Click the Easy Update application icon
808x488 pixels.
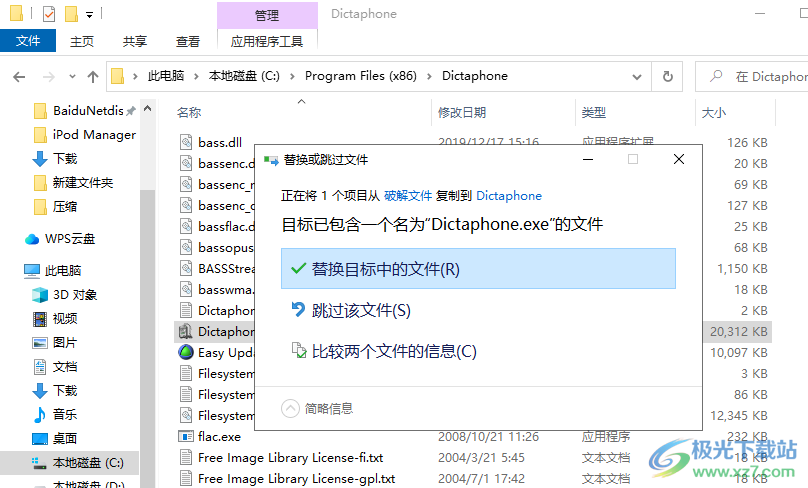[186, 352]
